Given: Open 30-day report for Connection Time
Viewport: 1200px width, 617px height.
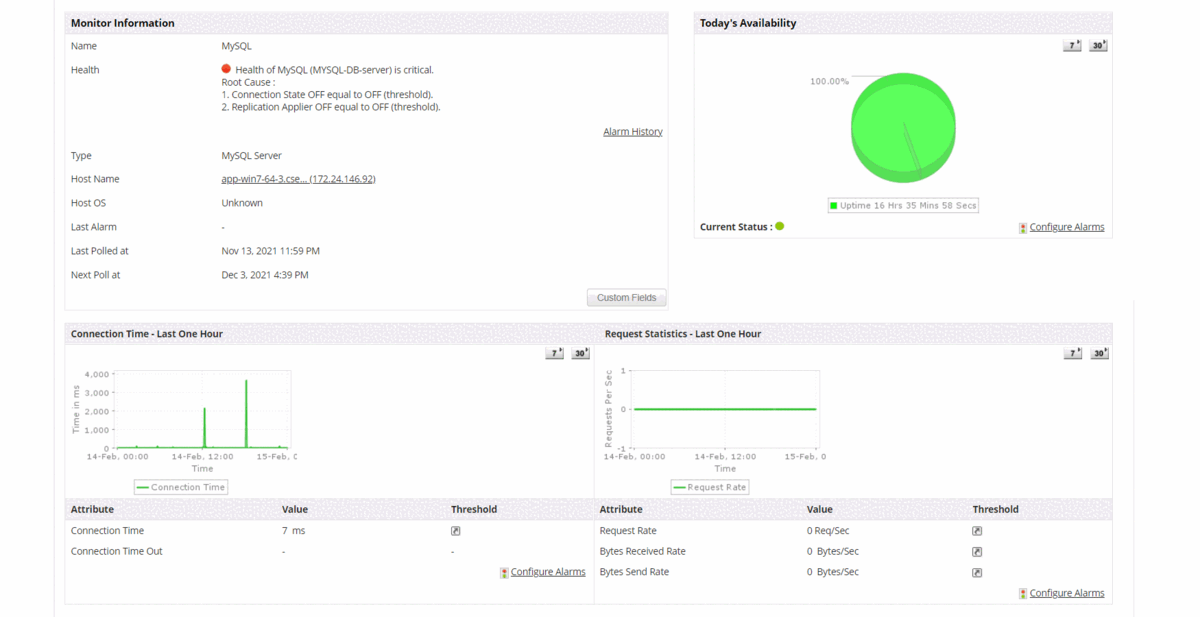Looking at the screenshot, I should tap(581, 353).
